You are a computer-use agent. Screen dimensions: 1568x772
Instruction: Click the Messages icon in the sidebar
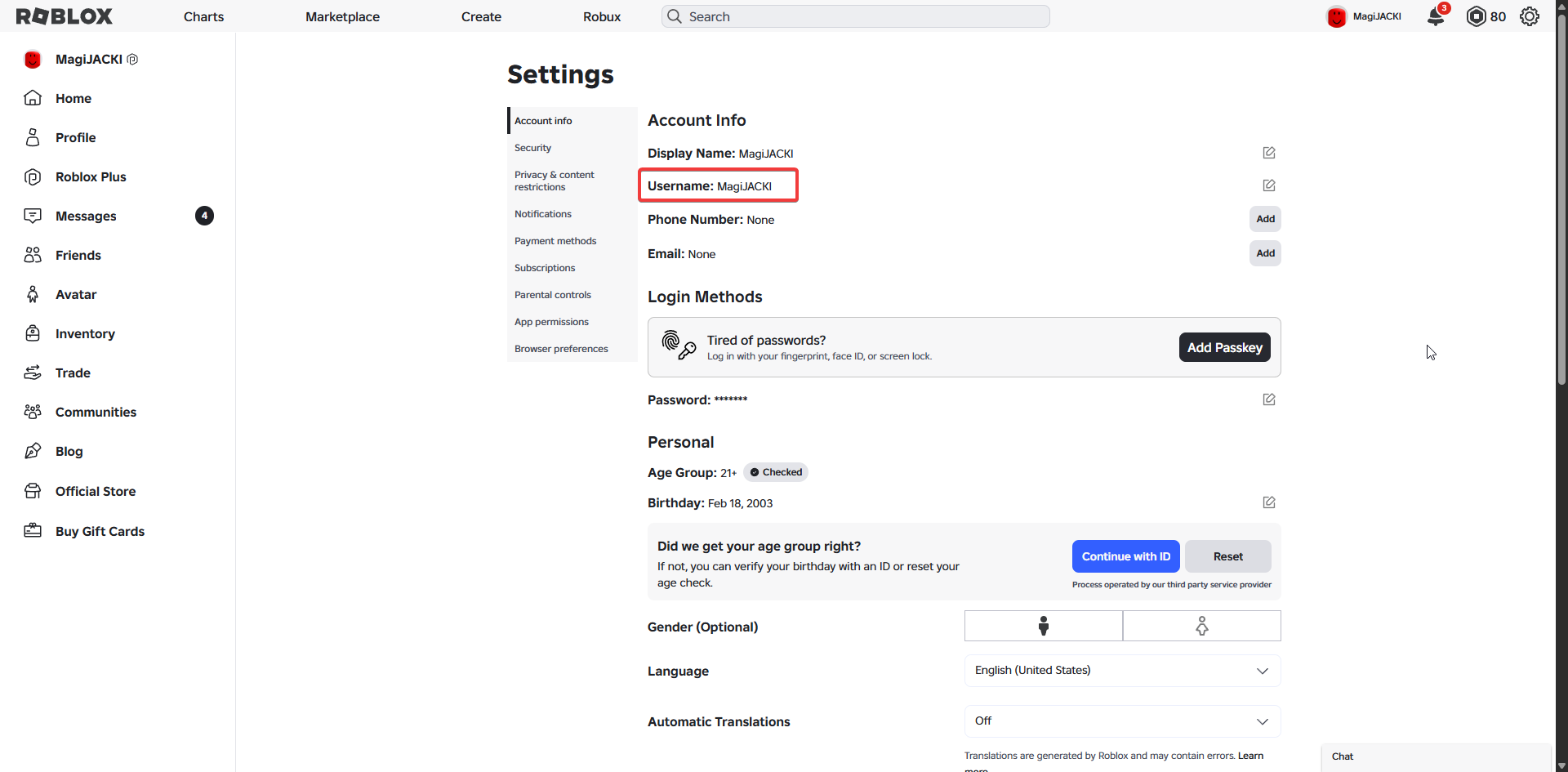click(x=33, y=216)
